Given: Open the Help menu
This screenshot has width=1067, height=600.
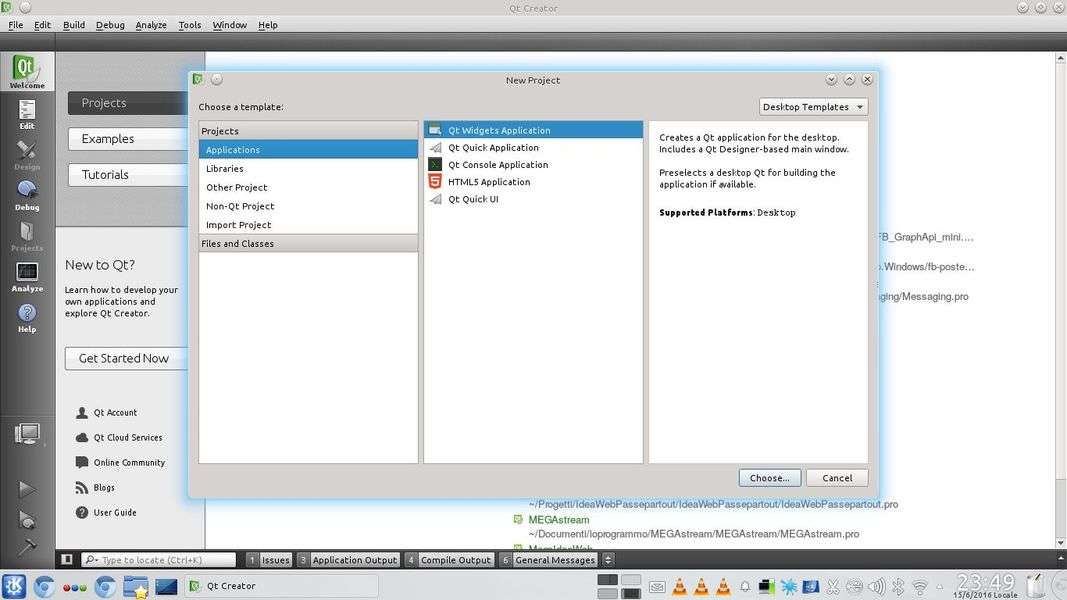Looking at the screenshot, I should [268, 24].
